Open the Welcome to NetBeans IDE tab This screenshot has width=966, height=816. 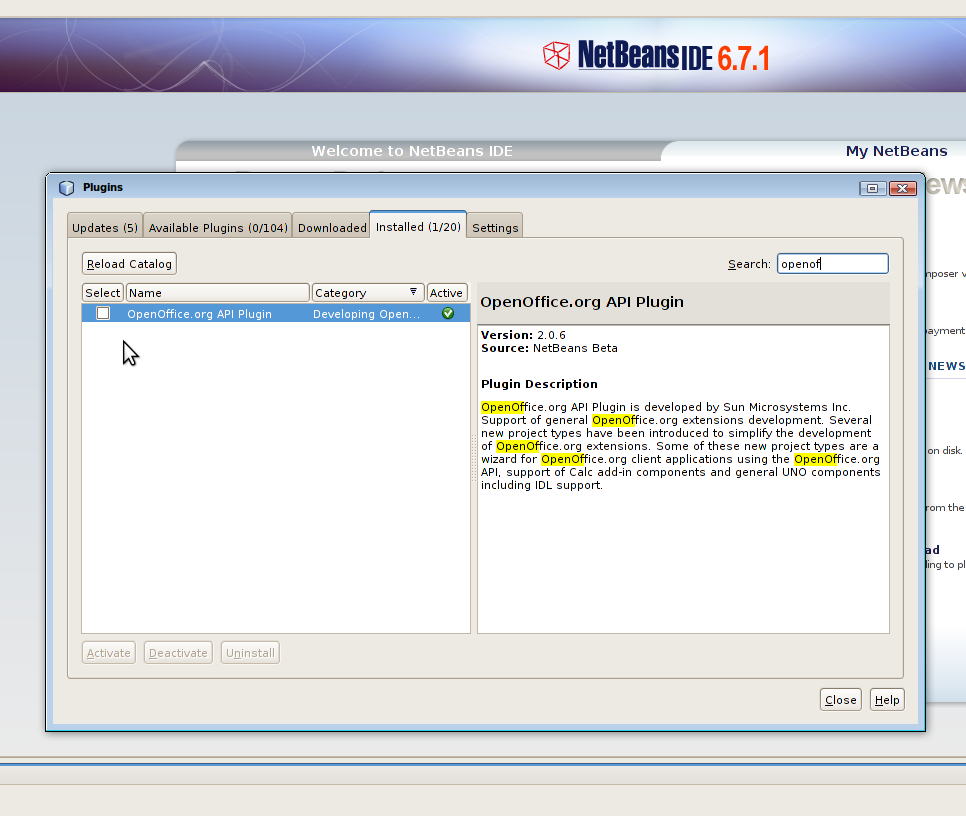coord(412,151)
